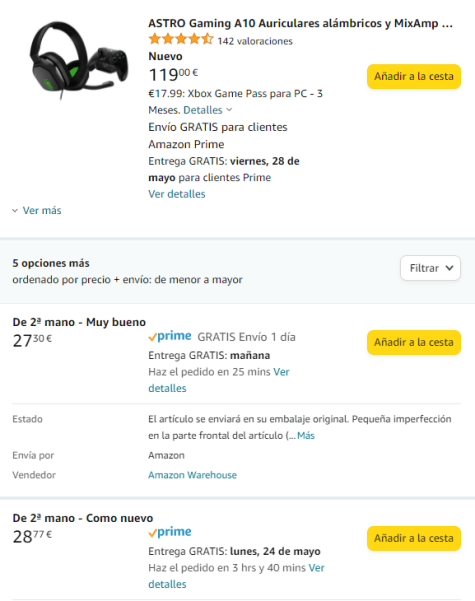Click the prime badge on Muy bueno offer
475x601 pixels.
click(170, 337)
